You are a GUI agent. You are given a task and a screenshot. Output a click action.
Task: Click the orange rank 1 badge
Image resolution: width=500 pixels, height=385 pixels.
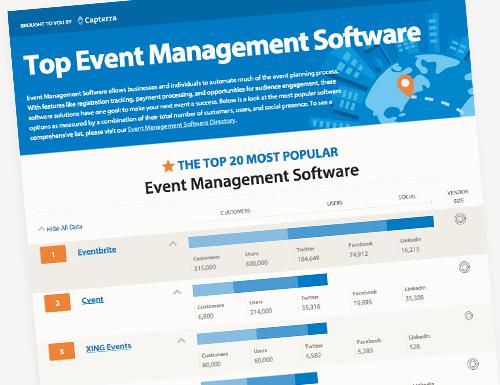click(53, 254)
